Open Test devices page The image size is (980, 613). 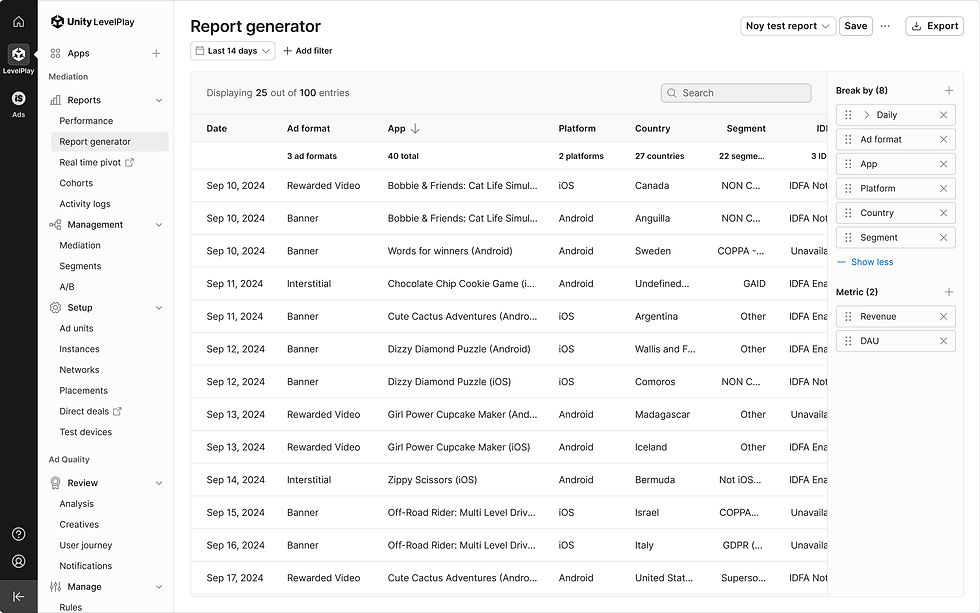86,432
